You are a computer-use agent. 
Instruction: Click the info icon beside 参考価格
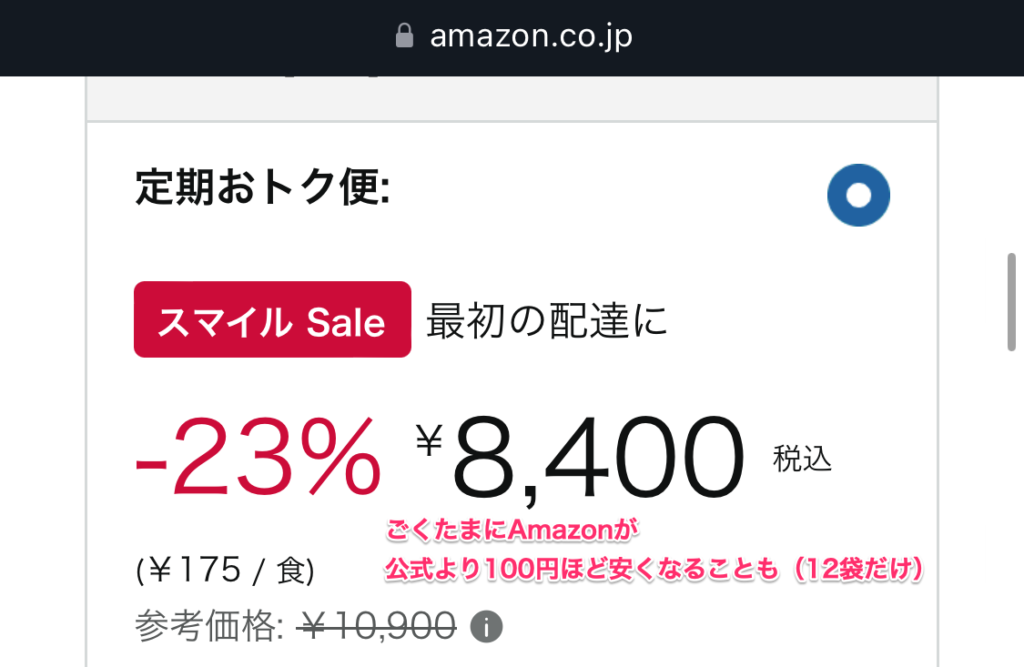tap(486, 628)
